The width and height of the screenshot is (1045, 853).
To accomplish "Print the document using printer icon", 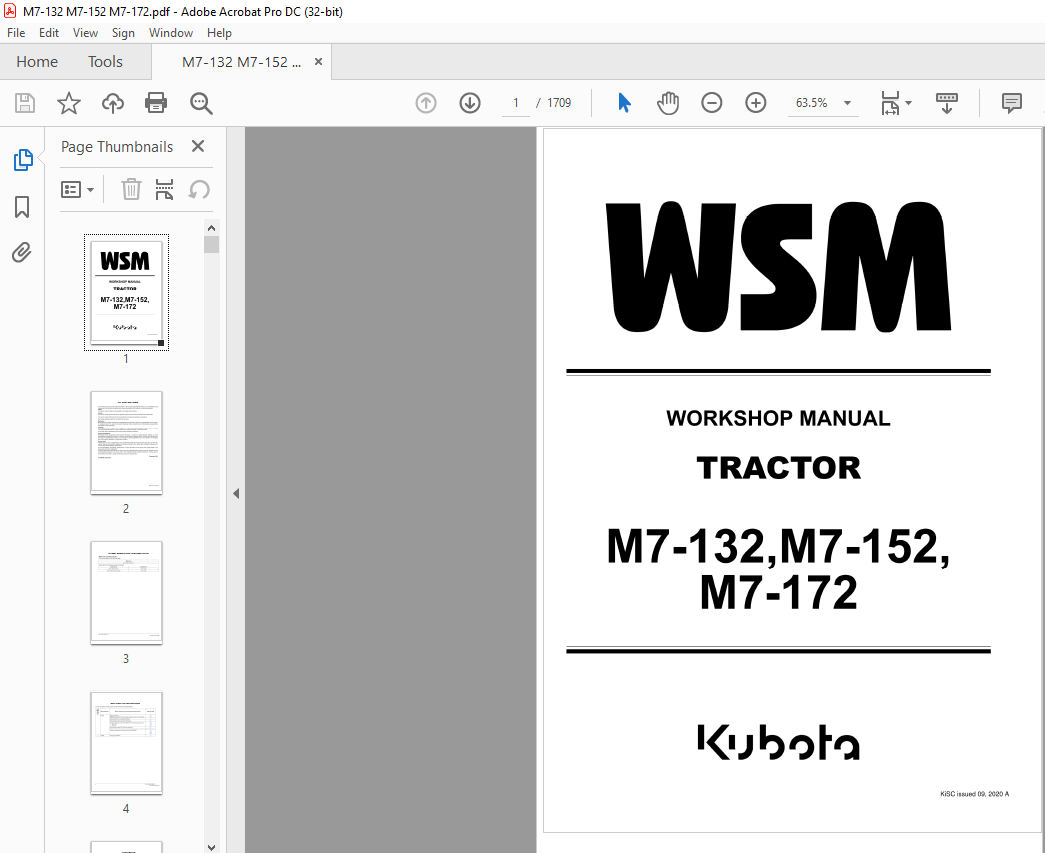I will [x=156, y=103].
